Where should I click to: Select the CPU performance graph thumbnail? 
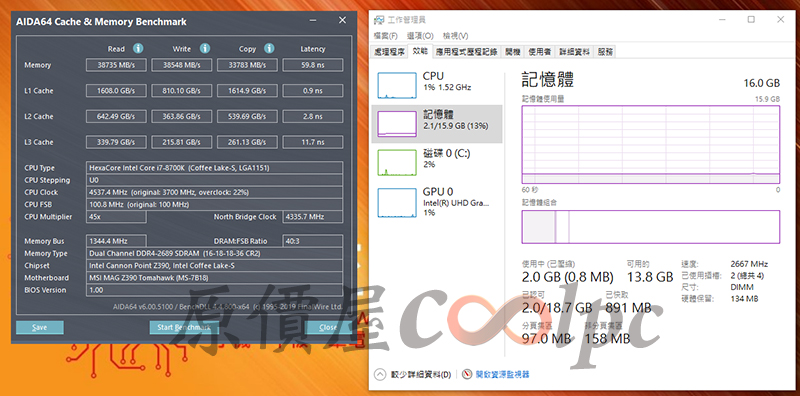pos(397,85)
